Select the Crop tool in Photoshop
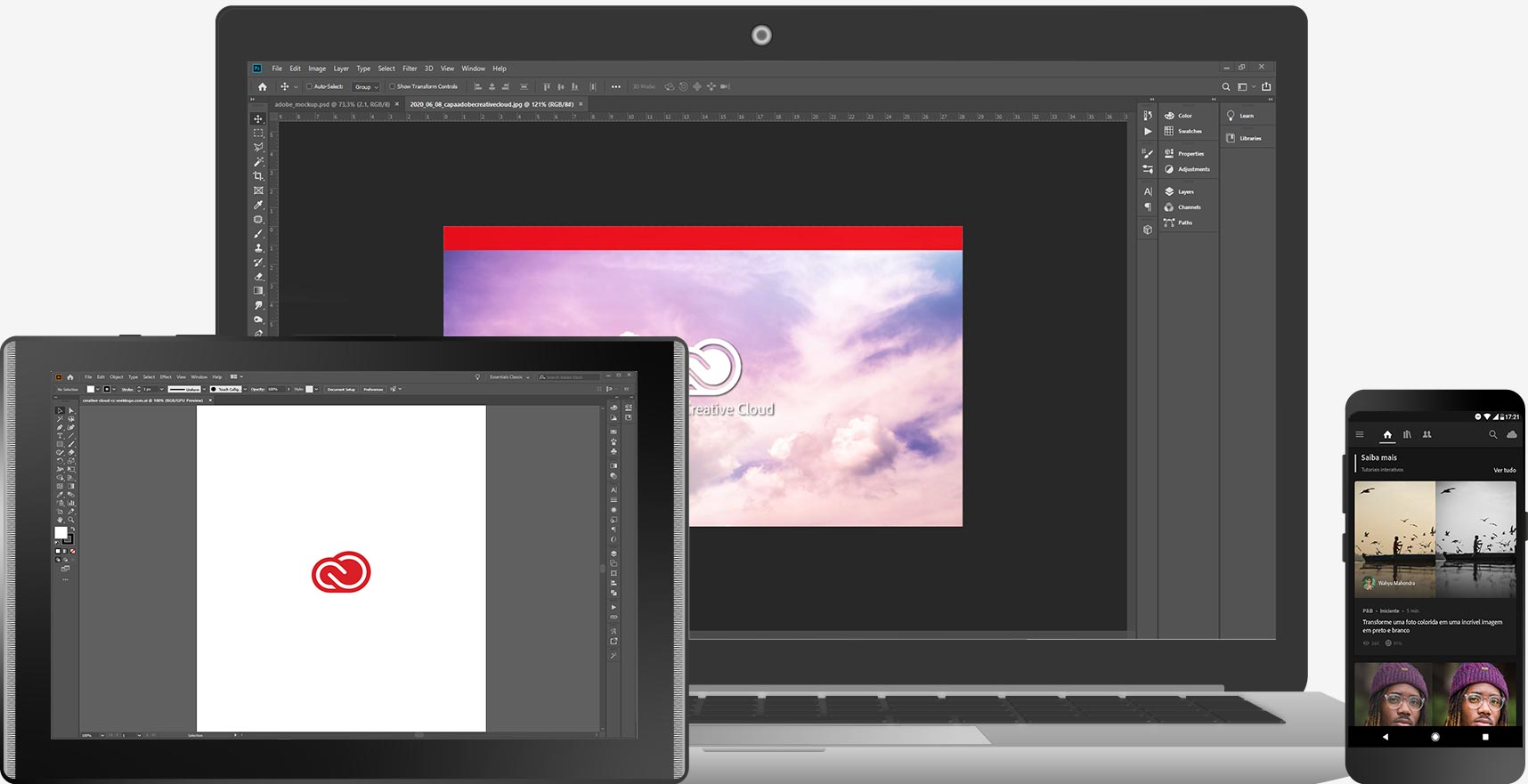Screen dimensions: 1528x784 (x=258, y=176)
